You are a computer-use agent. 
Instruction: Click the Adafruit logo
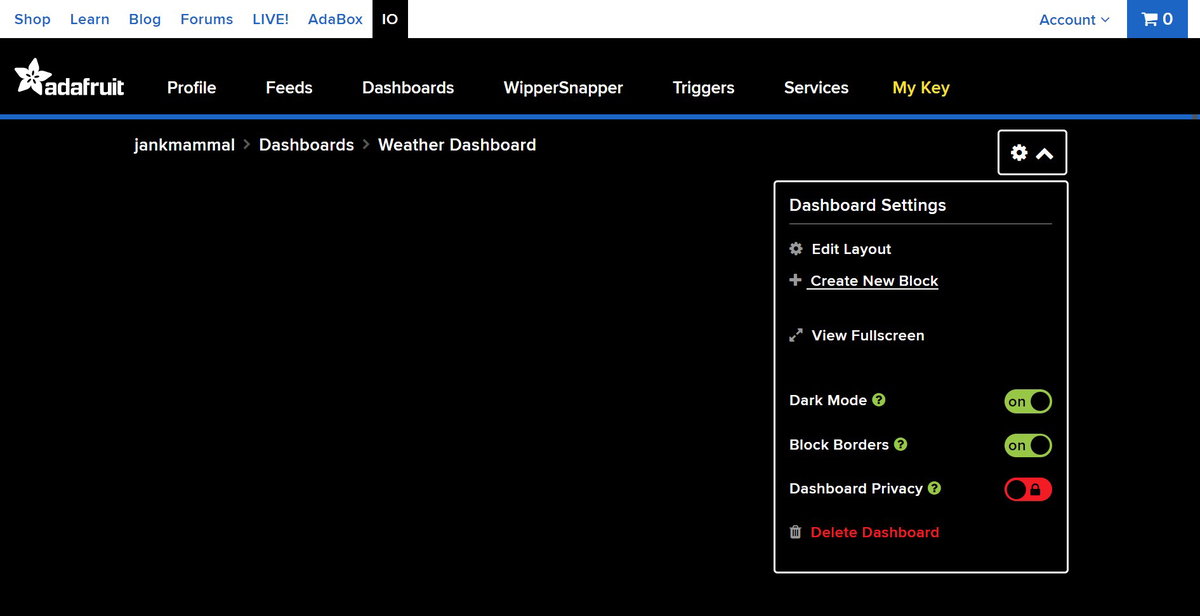69,78
